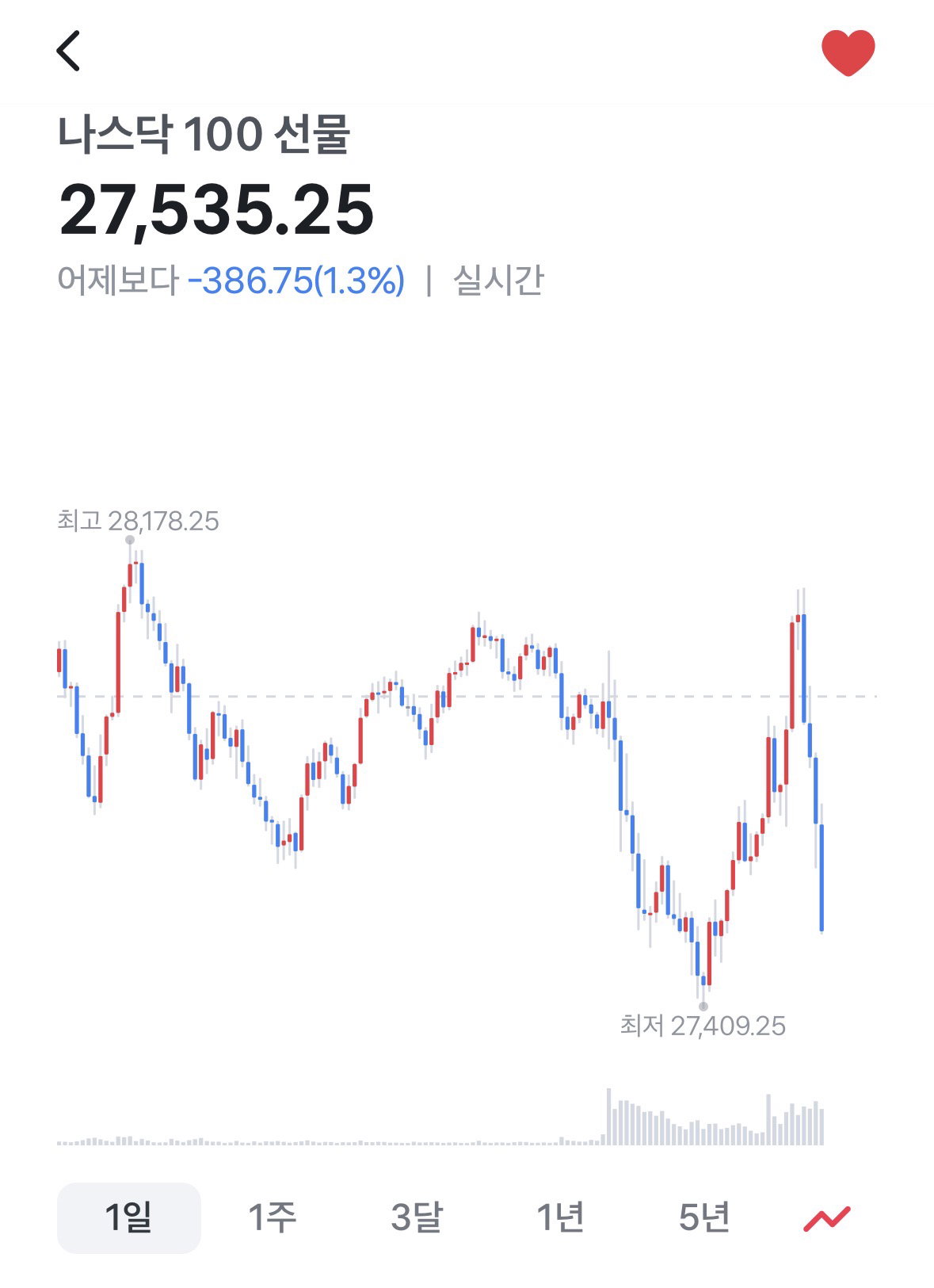Viewport: 934px width, 1288px height.
Task: Tap the dashed previous-close reference line
Action: tap(467, 696)
